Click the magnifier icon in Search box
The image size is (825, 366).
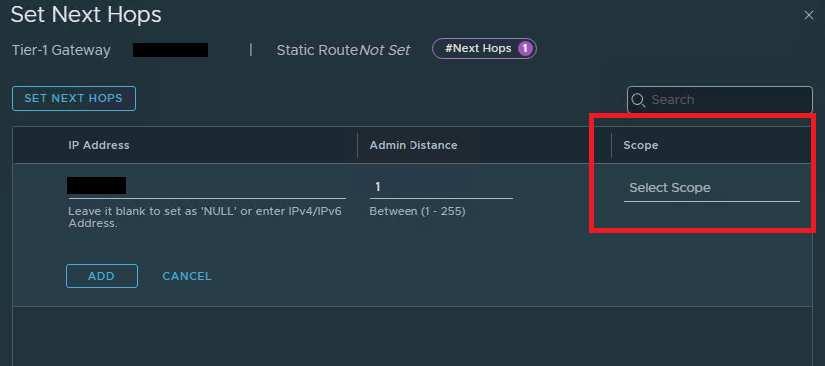coord(638,100)
